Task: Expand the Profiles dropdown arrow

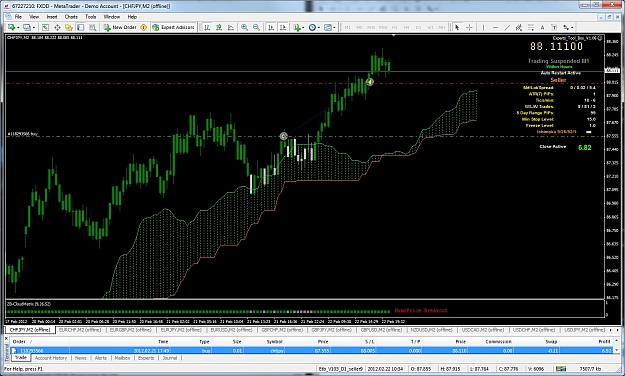Action: pos(34,28)
